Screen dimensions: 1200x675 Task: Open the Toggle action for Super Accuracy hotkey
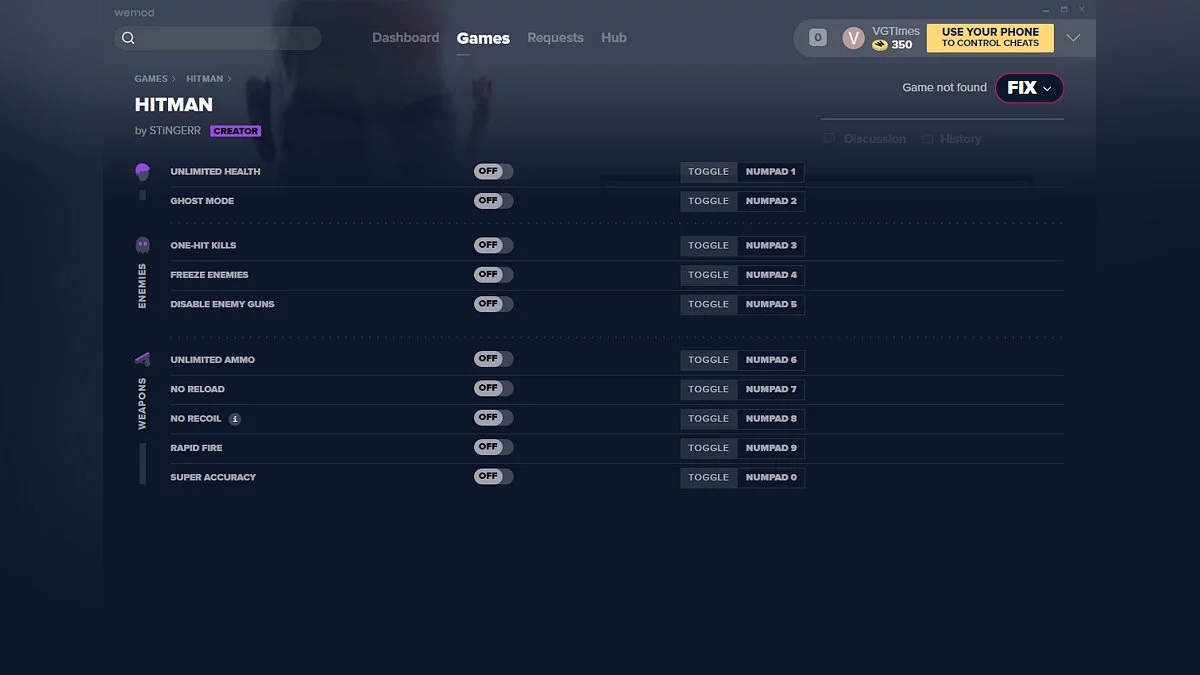pos(709,477)
